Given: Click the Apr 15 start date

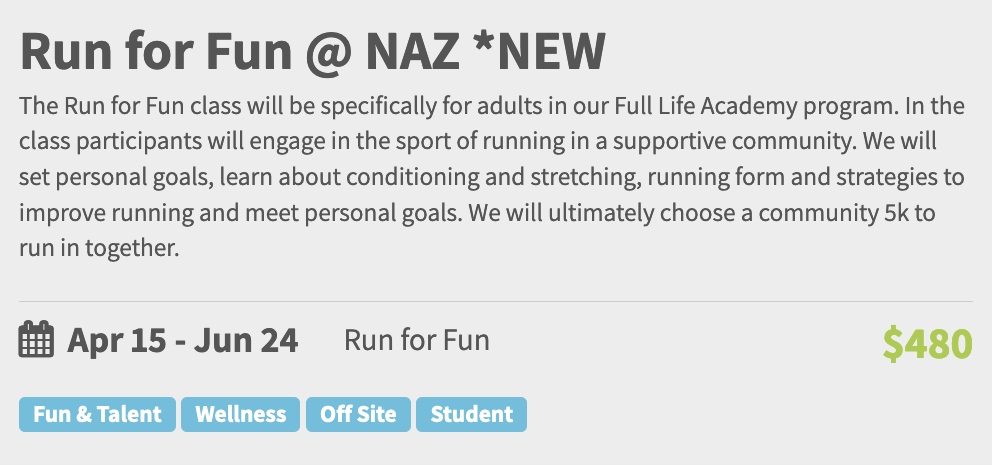Looking at the screenshot, I should click(117, 341).
